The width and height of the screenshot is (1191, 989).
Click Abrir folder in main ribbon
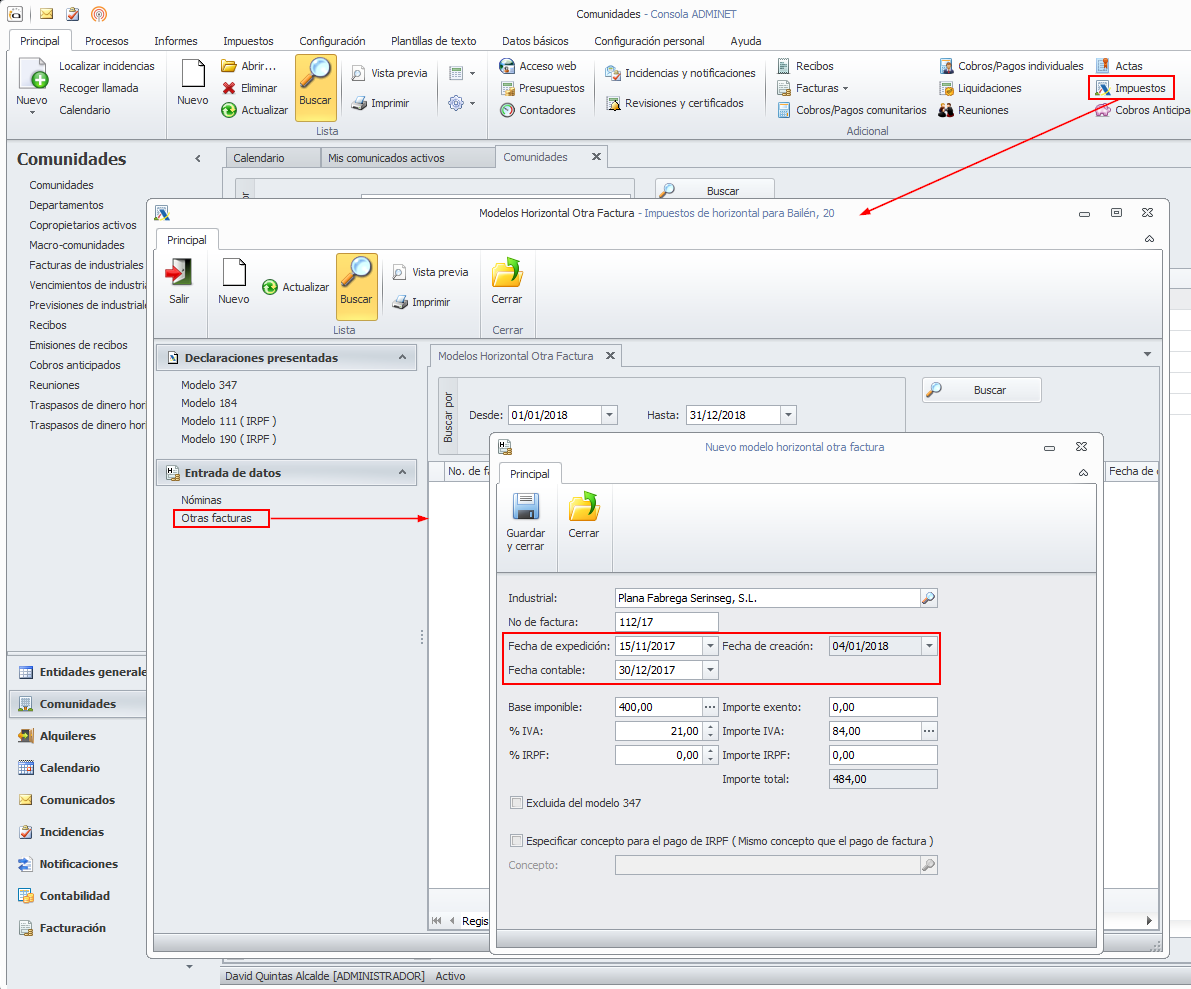229,66
